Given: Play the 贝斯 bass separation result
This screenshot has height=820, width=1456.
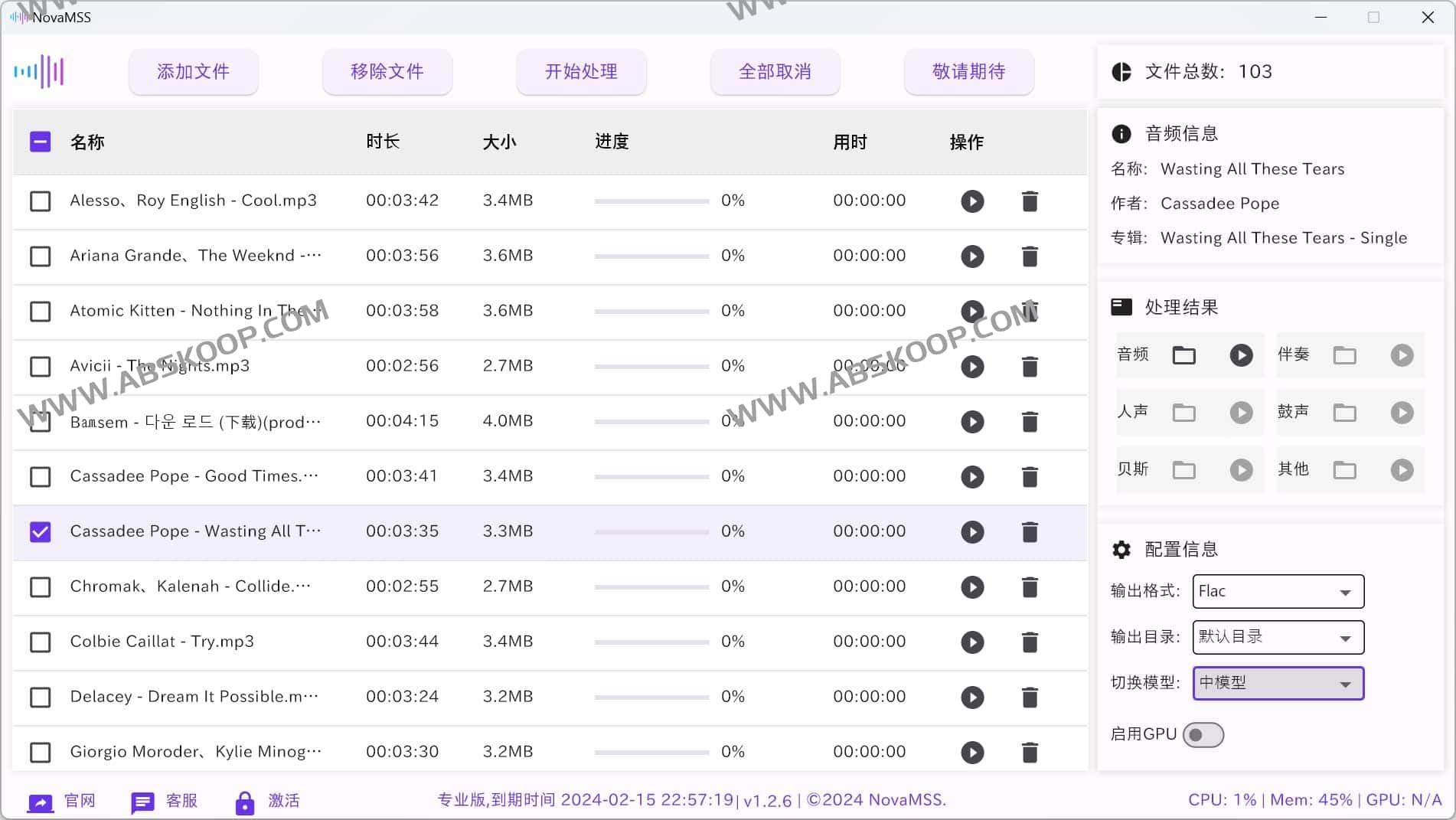Looking at the screenshot, I should 1242,469.
